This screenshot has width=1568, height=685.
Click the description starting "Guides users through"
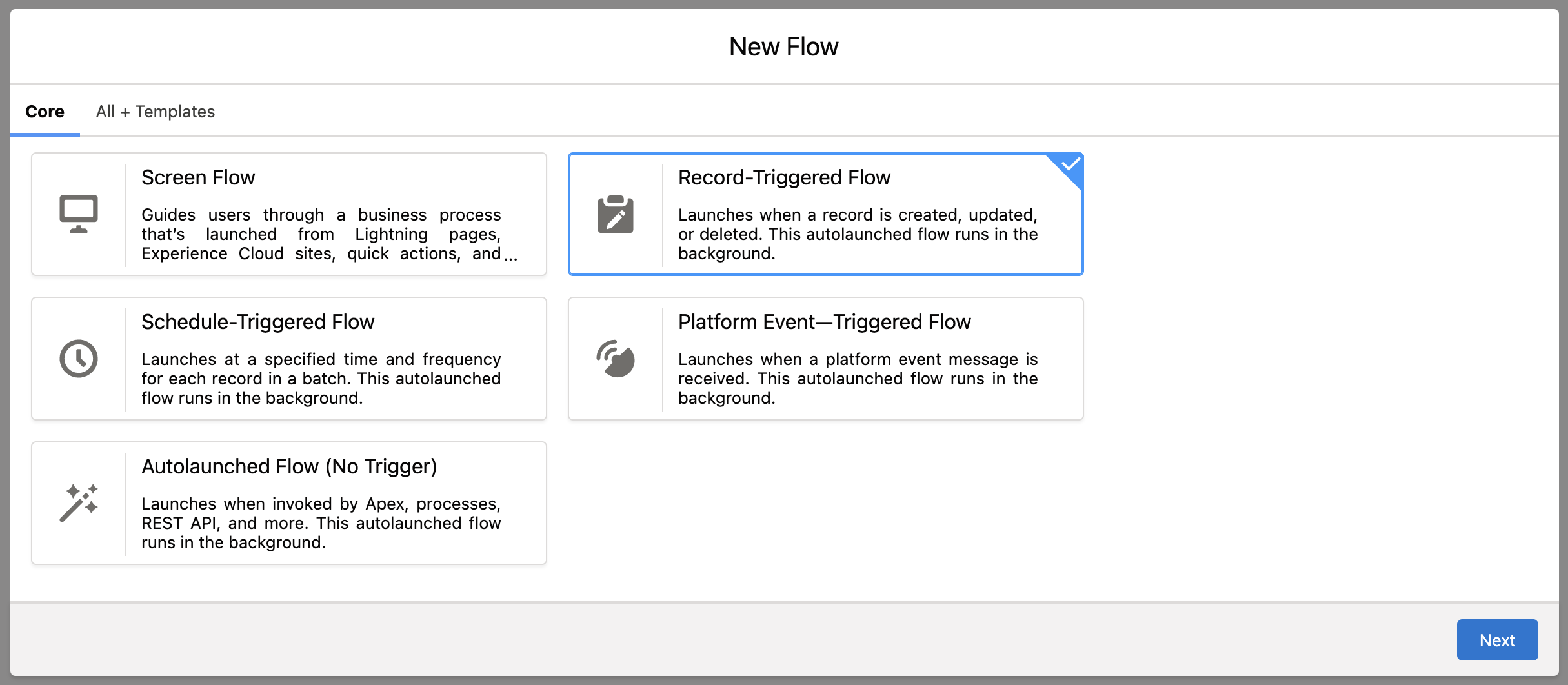pos(329,234)
